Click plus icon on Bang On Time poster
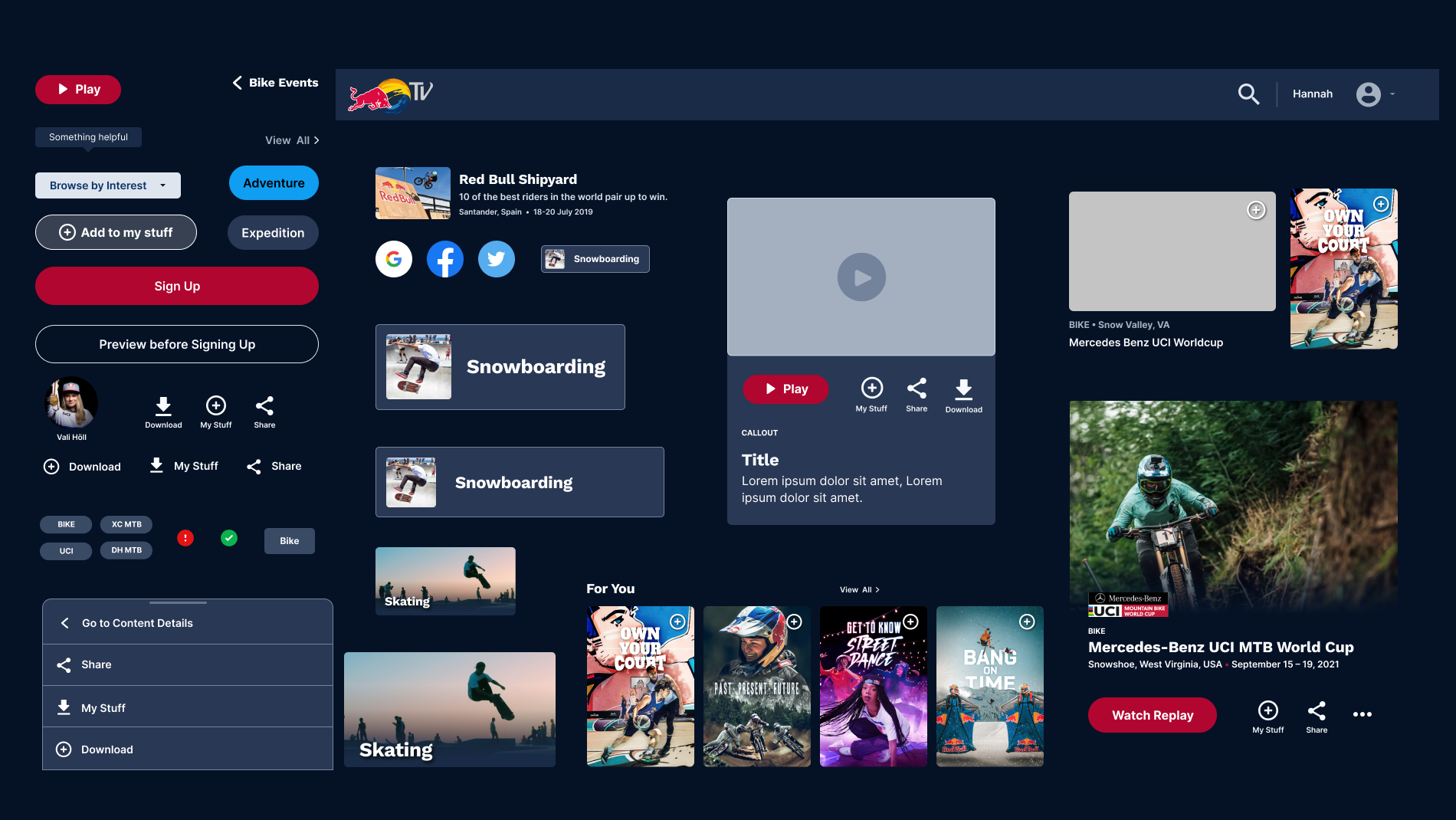The height and width of the screenshot is (820, 1456). pos(1027,622)
